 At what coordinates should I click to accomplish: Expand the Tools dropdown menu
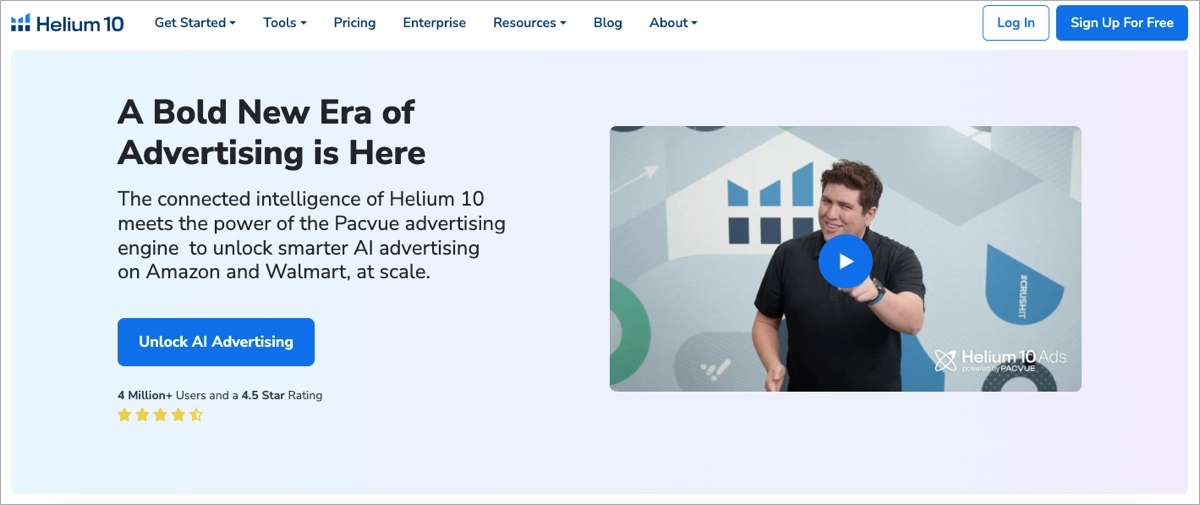(285, 23)
